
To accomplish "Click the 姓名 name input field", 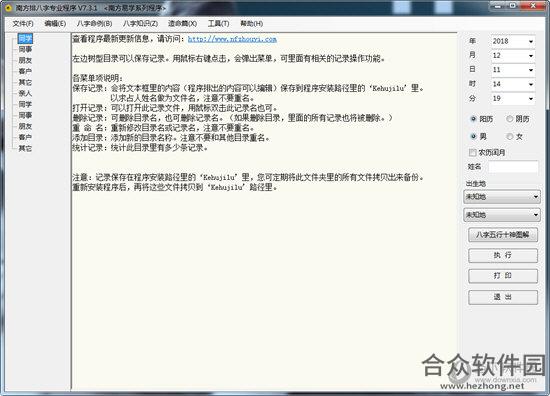I will click(x=513, y=167).
